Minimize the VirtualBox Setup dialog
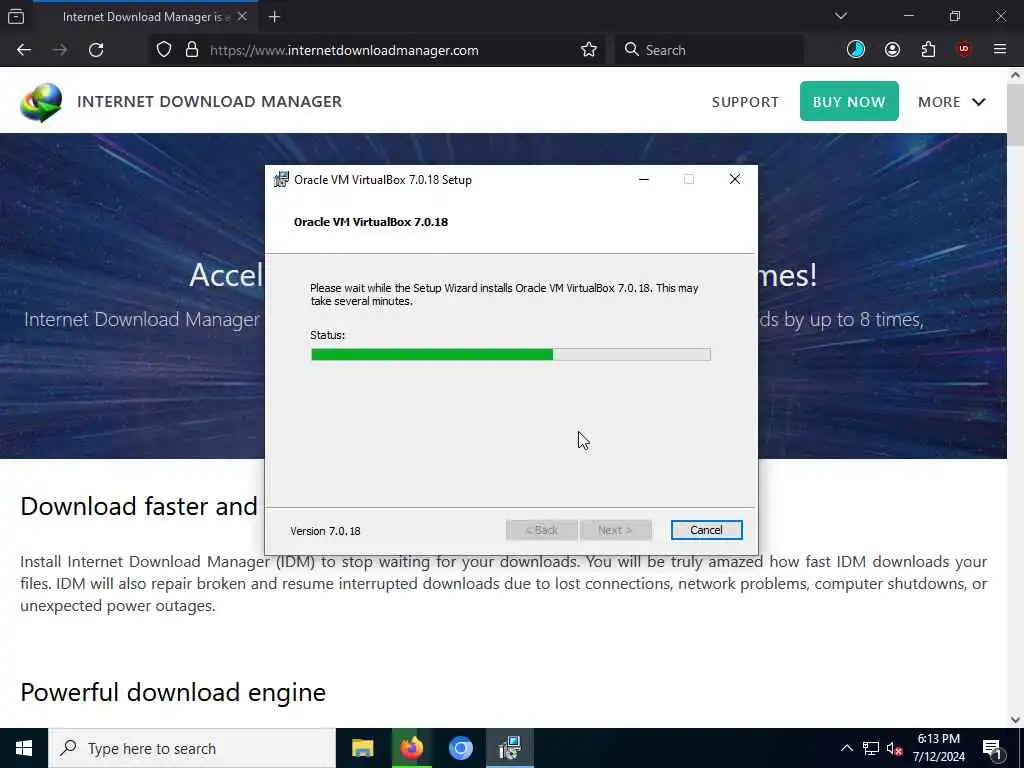Screen dimensions: 1024x768 pyautogui.click(x=644, y=180)
